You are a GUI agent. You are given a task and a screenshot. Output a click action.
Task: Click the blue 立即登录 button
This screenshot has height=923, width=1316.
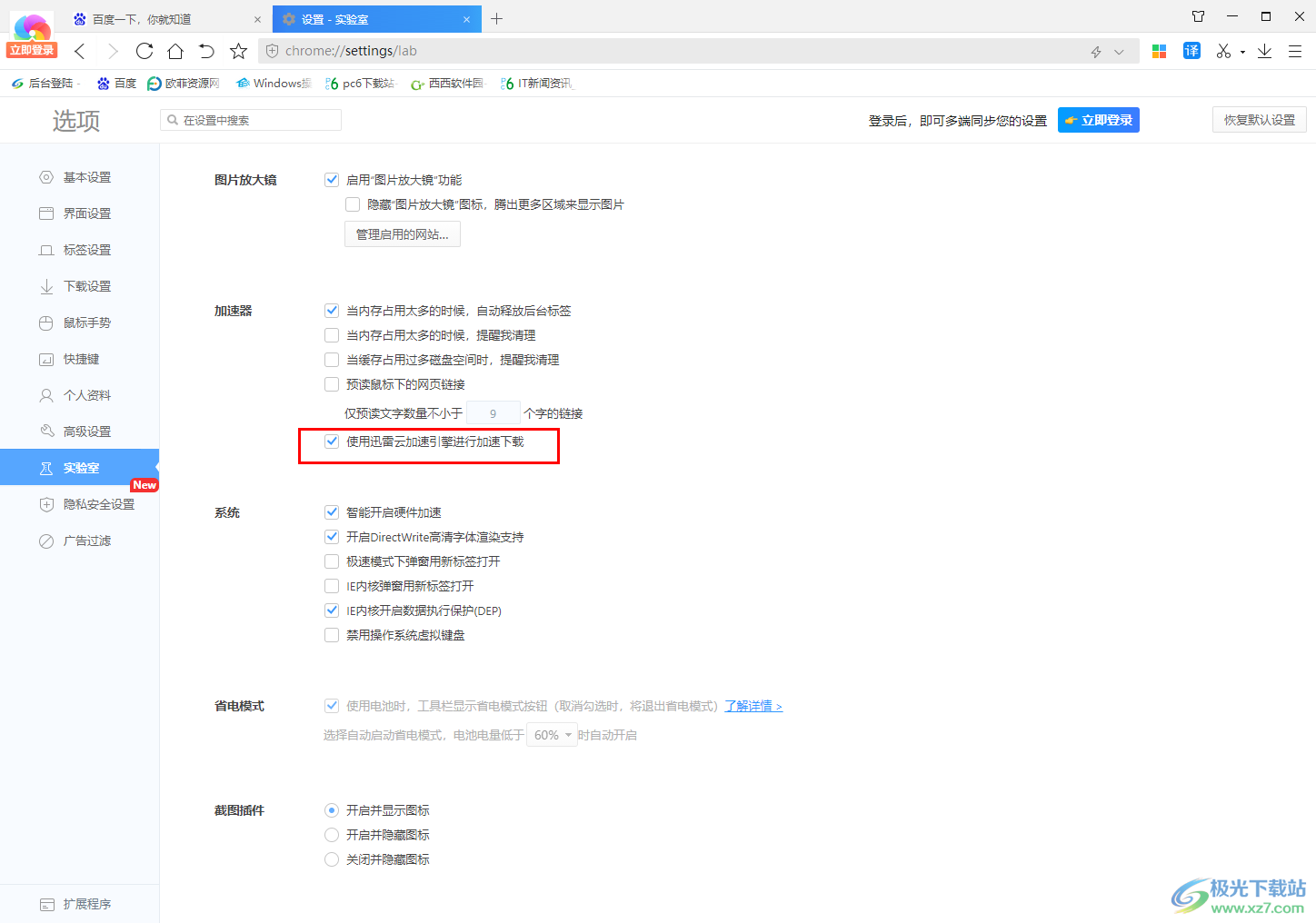[x=1098, y=120]
